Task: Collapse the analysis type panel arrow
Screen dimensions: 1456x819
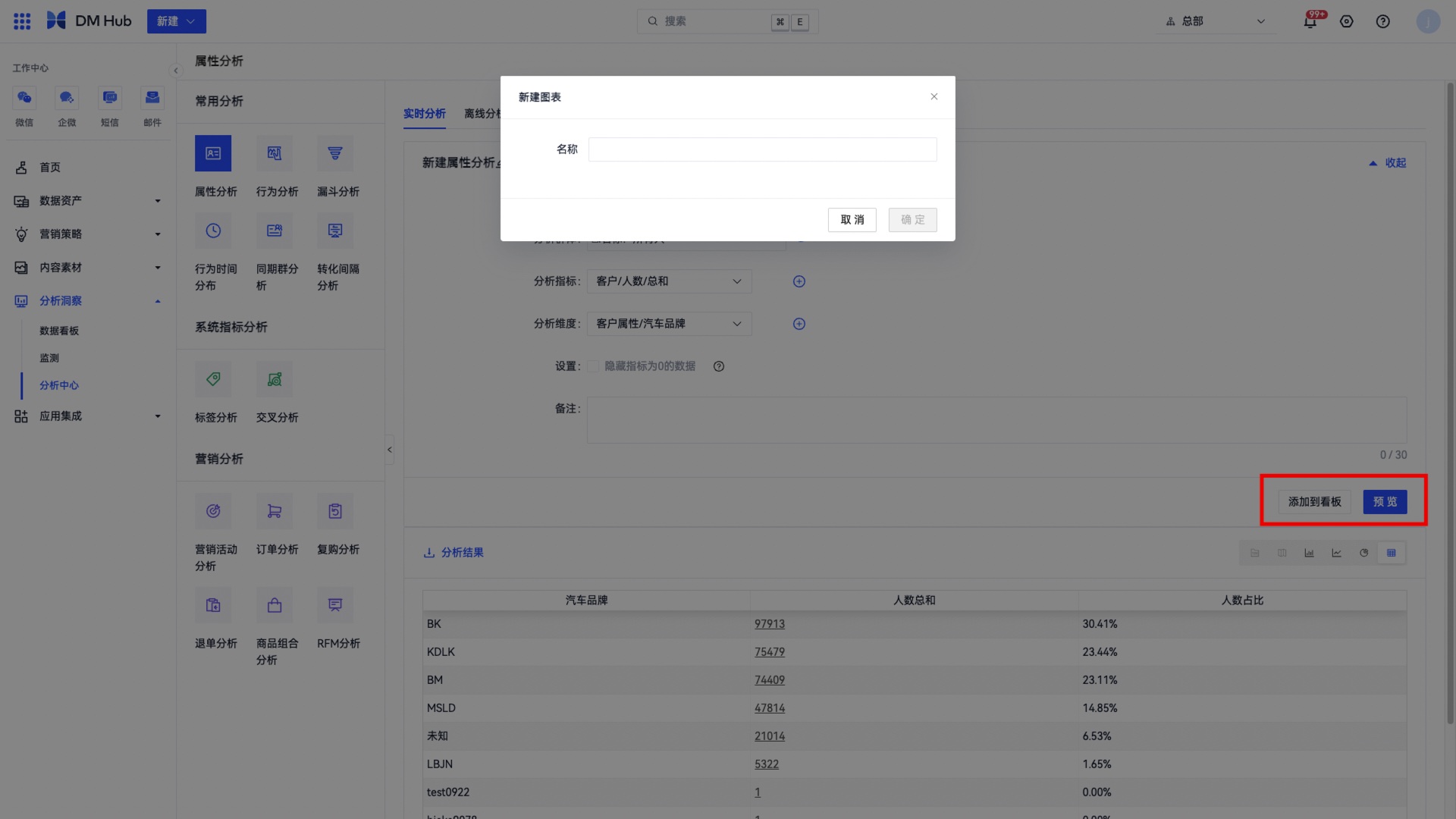Action: 390,450
